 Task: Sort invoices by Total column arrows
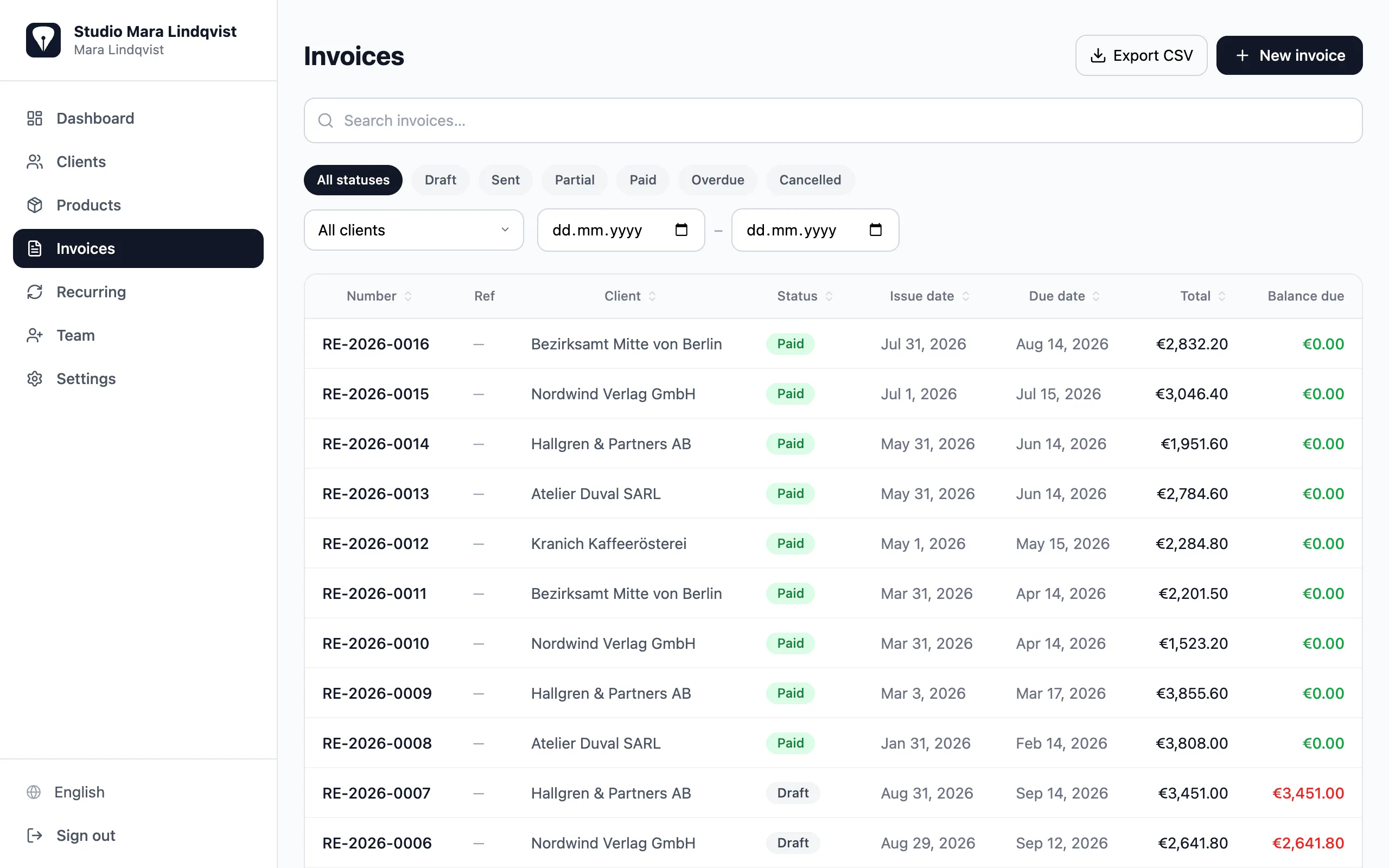[1222, 296]
